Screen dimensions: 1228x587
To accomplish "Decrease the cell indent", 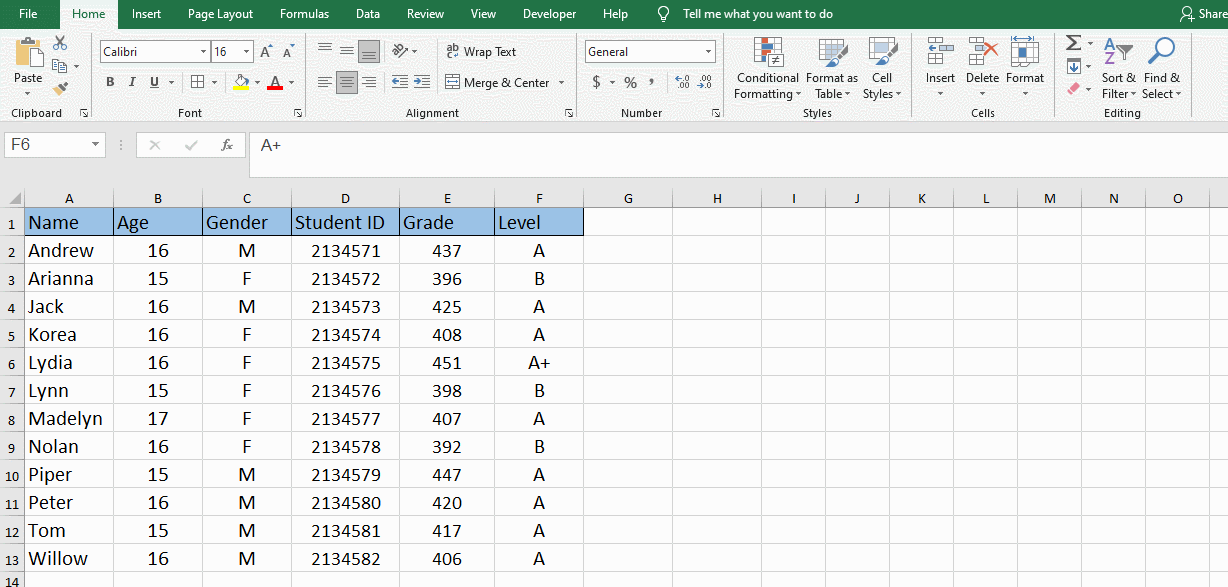I will click(x=400, y=82).
